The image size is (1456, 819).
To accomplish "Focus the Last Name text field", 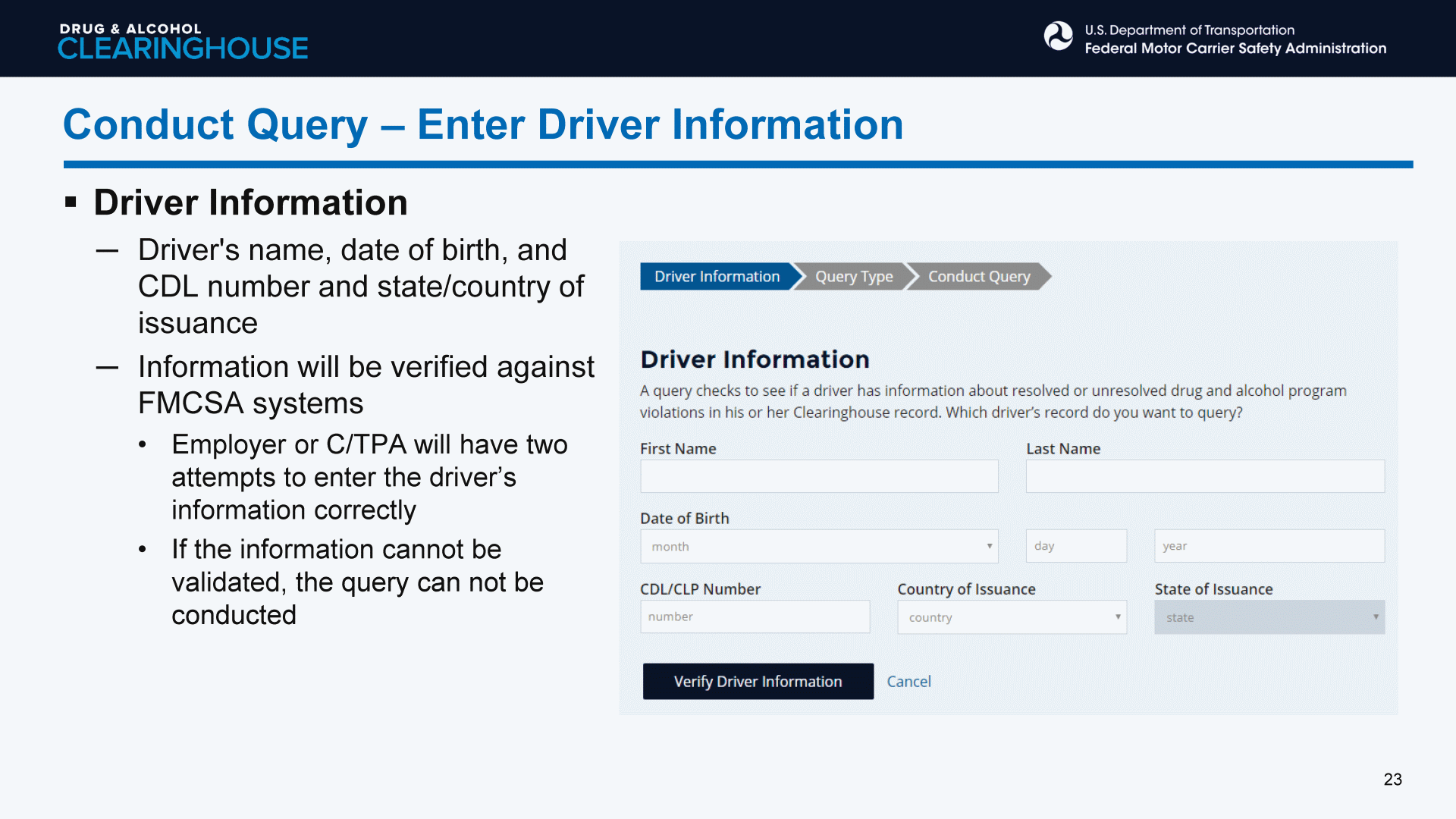I will (1204, 476).
